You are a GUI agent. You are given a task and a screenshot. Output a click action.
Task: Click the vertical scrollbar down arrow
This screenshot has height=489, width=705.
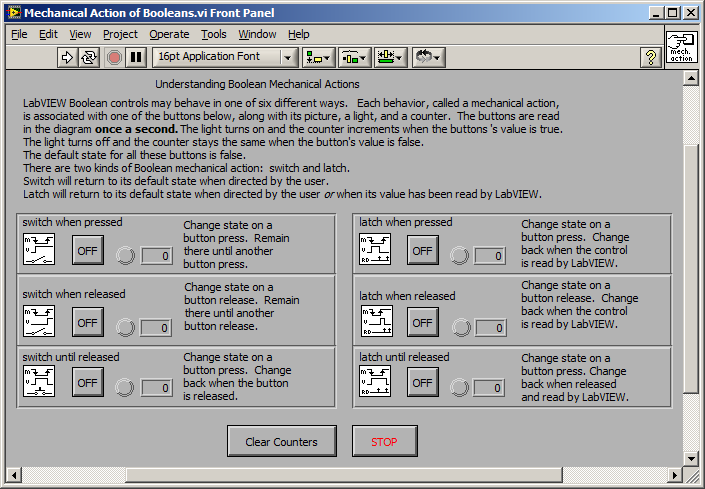[690, 458]
